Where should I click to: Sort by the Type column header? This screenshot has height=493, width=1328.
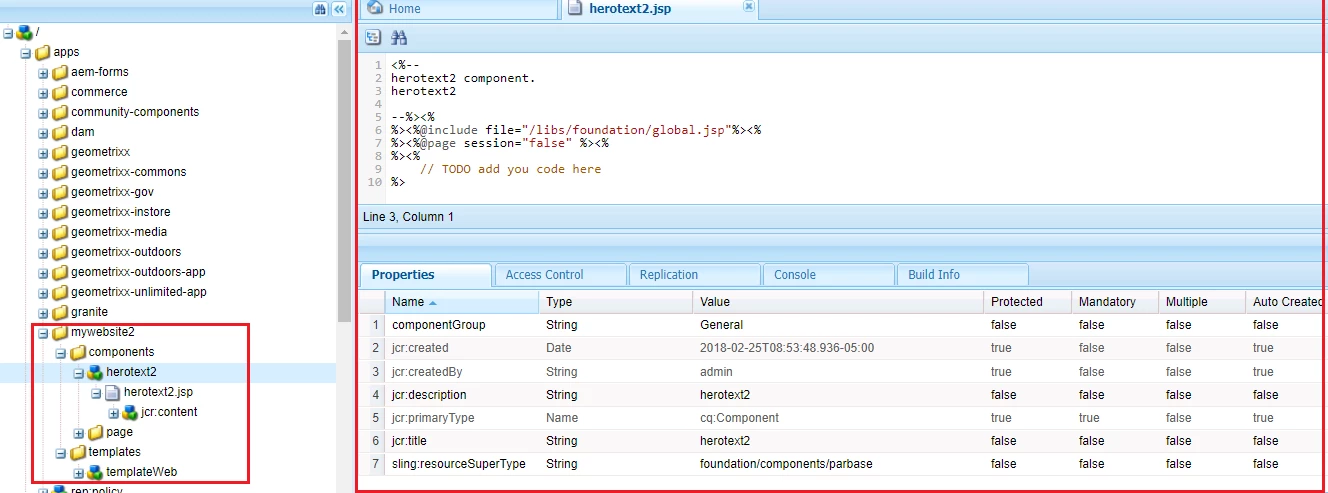[616, 302]
